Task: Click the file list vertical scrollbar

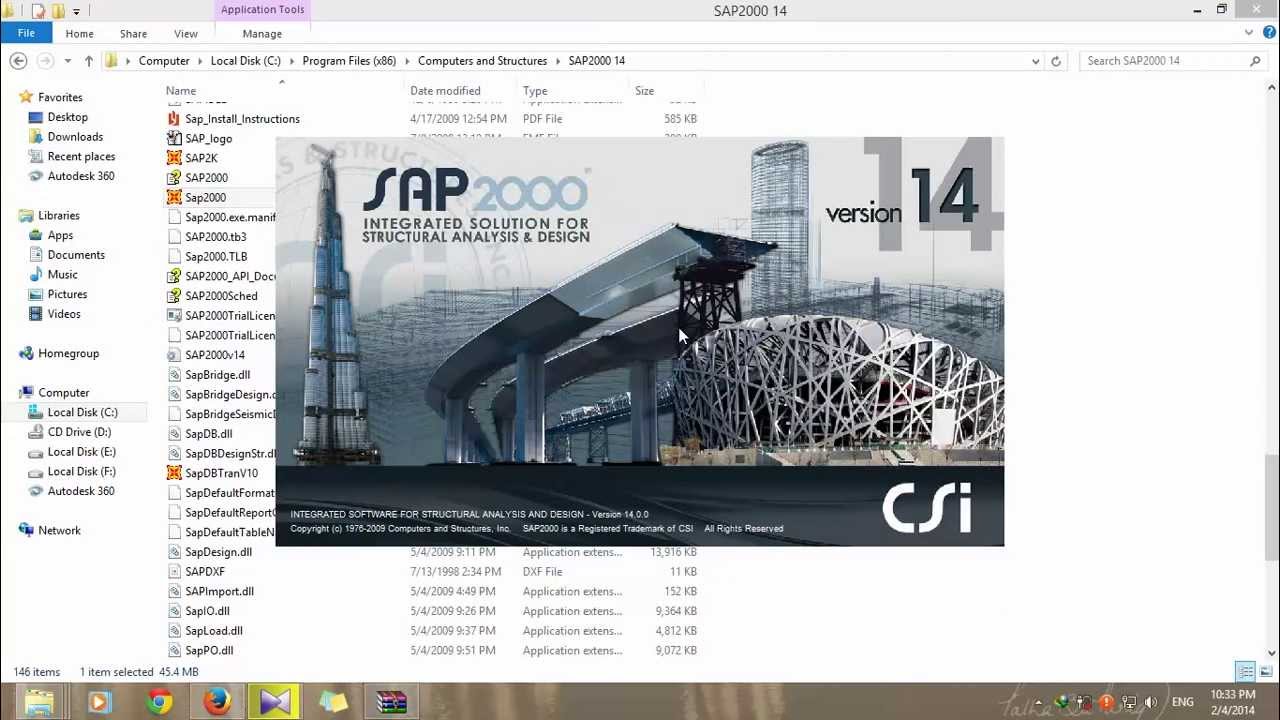Action: tap(1271, 510)
